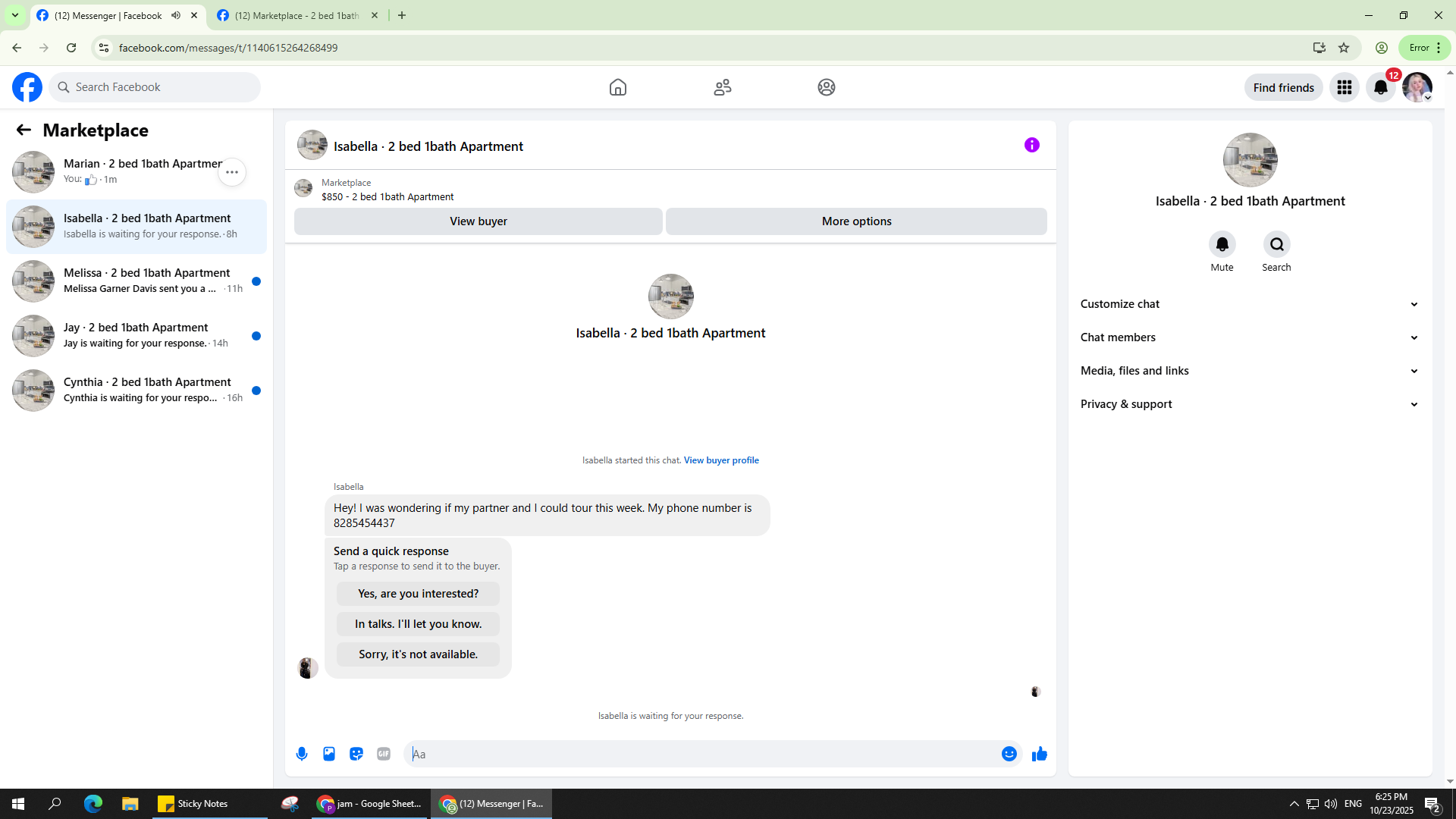
Task: Mute the audio on the Messenger browser tab
Action: (x=176, y=15)
